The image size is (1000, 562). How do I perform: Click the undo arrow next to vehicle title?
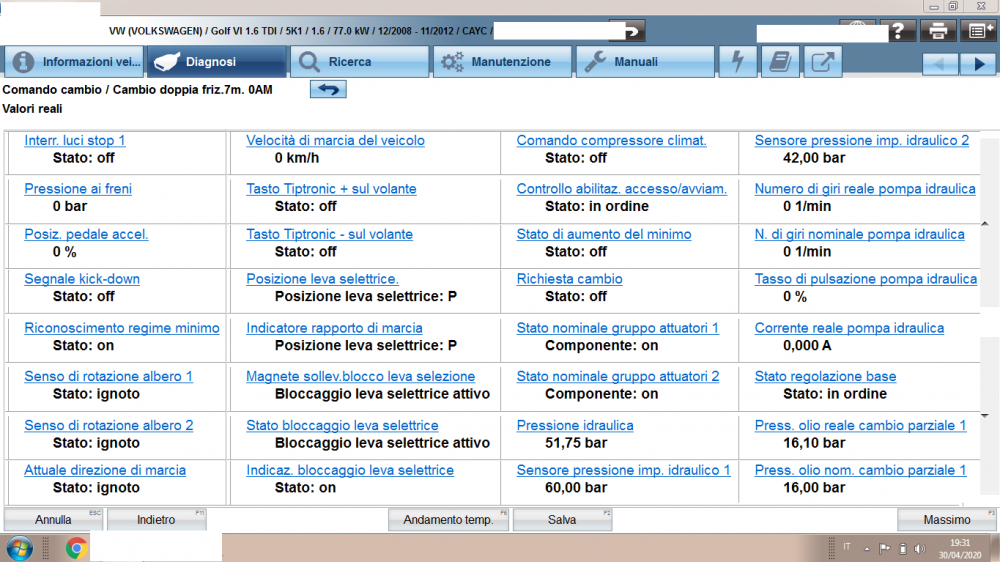(x=627, y=30)
